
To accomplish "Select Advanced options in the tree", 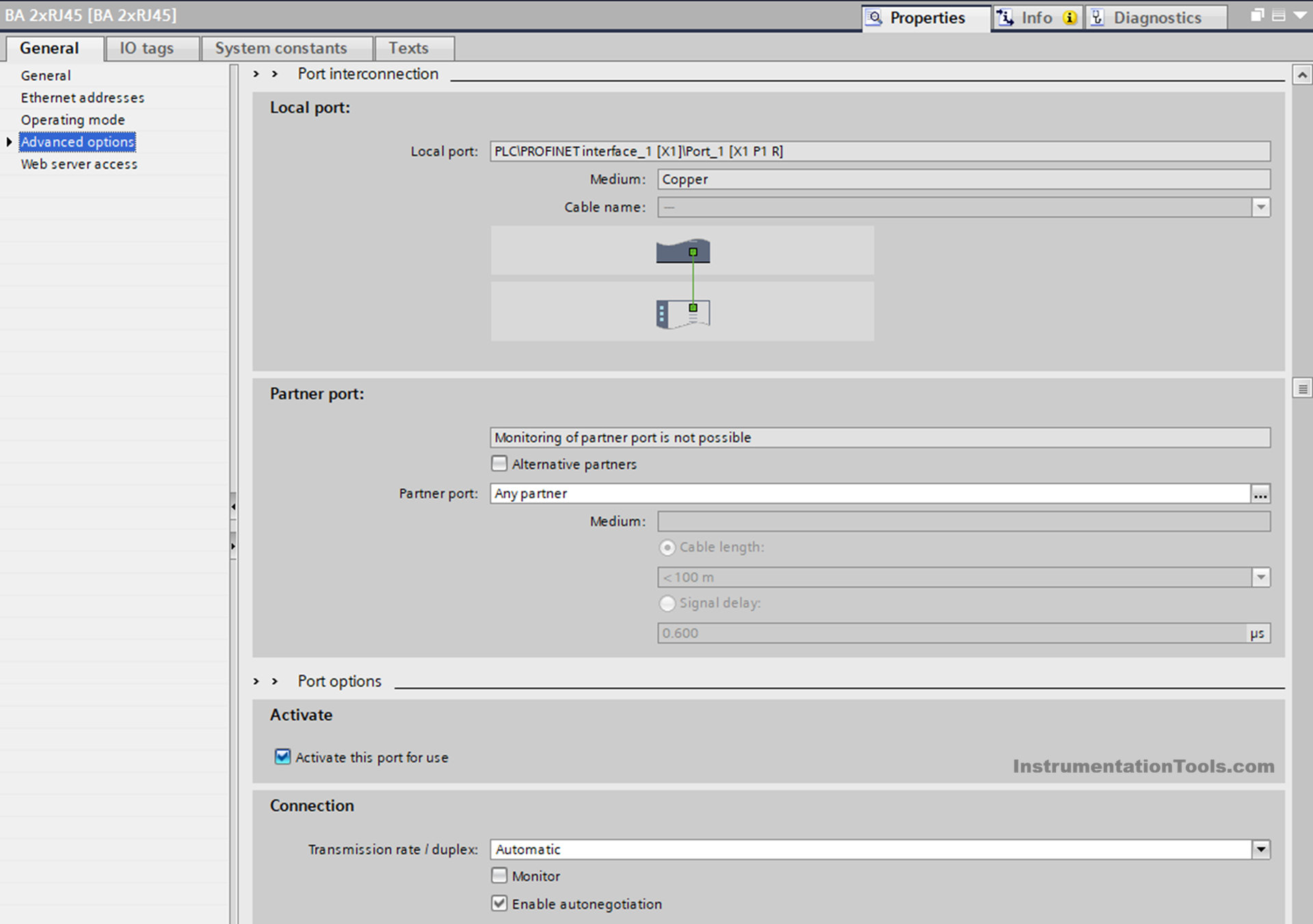I will [77, 142].
